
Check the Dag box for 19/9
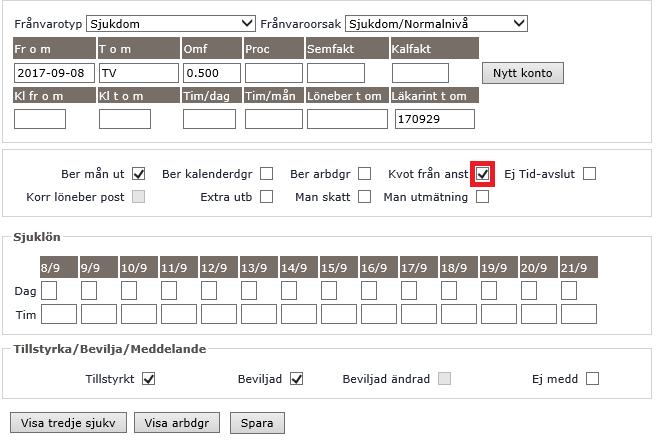[x=489, y=291]
